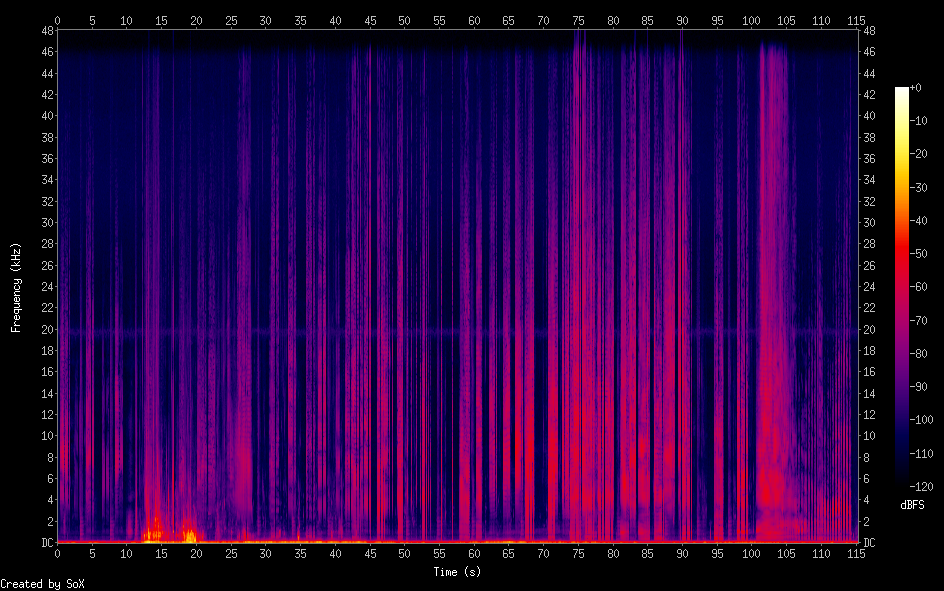
Task: Click the 105 mark on the bottom time axis
Action: (786, 553)
